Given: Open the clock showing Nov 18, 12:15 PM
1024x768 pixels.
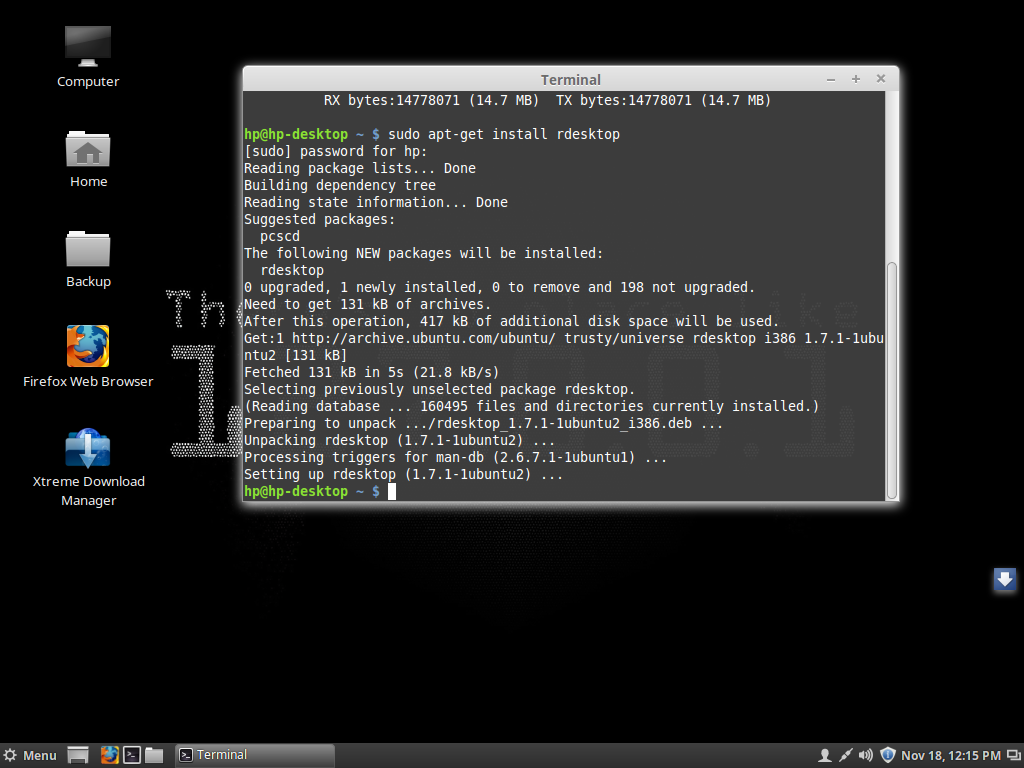Looking at the screenshot, I should (x=948, y=754).
